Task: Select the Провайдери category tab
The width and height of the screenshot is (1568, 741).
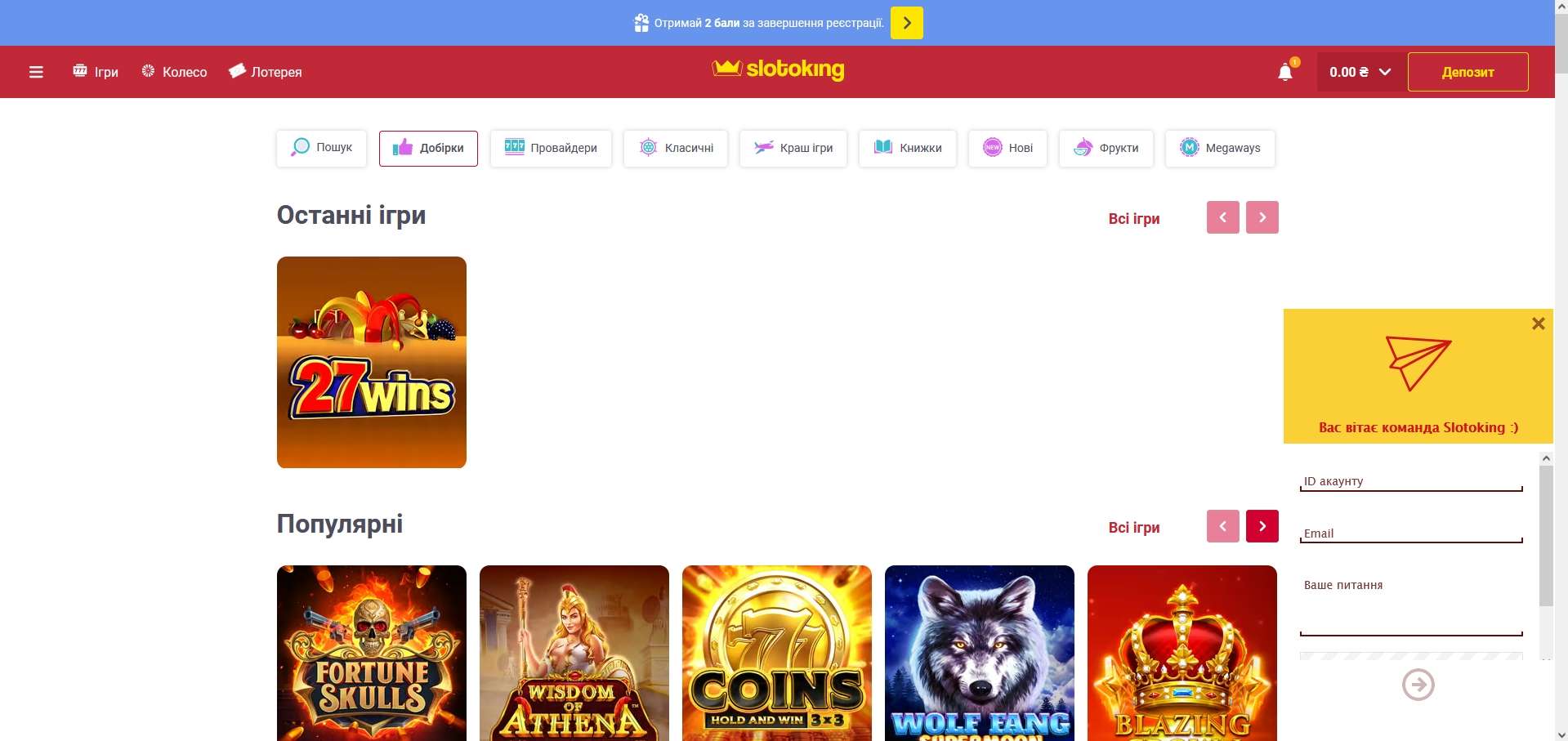Action: [551, 148]
